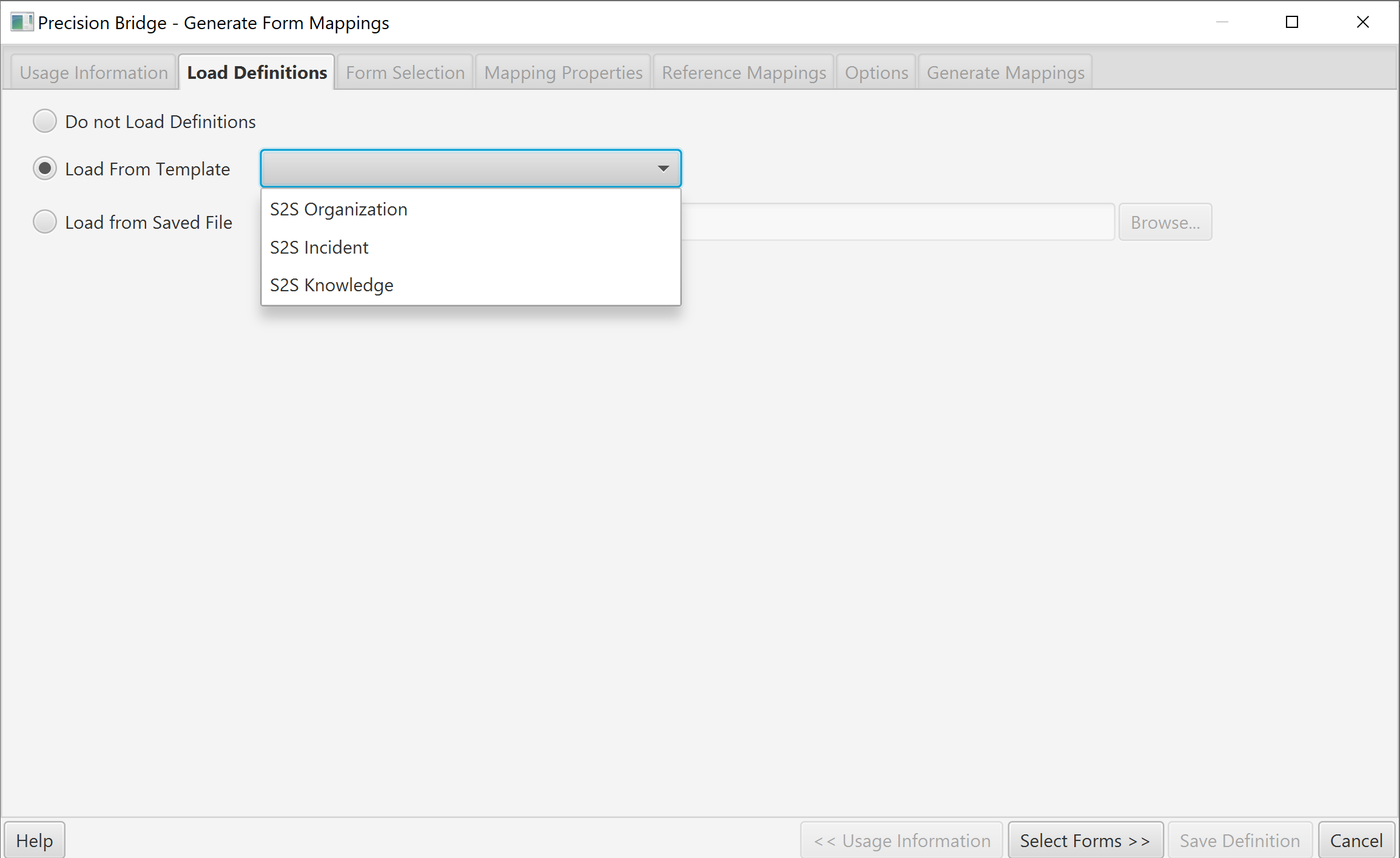Open the Form Selection tab
Screen dimensions: 1400x858
[404, 72]
